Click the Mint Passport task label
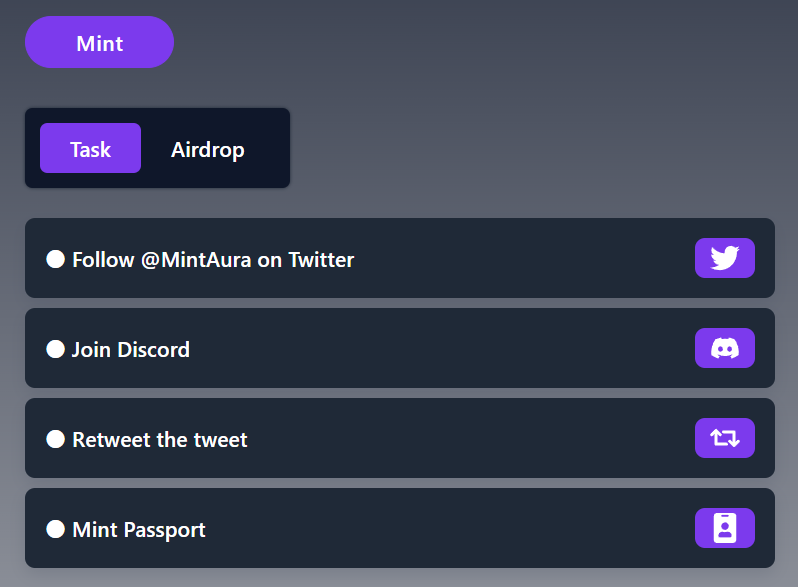The height and width of the screenshot is (587, 798). [x=139, y=530]
